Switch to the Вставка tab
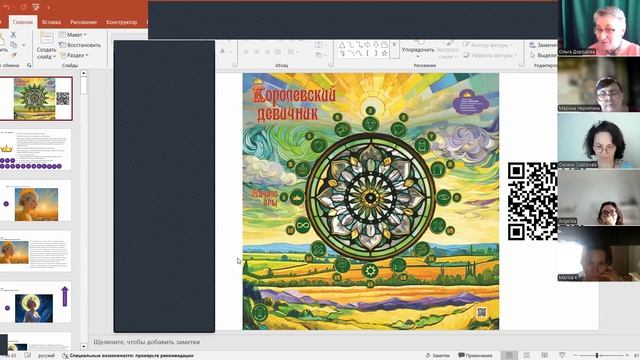The width and height of the screenshot is (640, 360). click(x=51, y=22)
